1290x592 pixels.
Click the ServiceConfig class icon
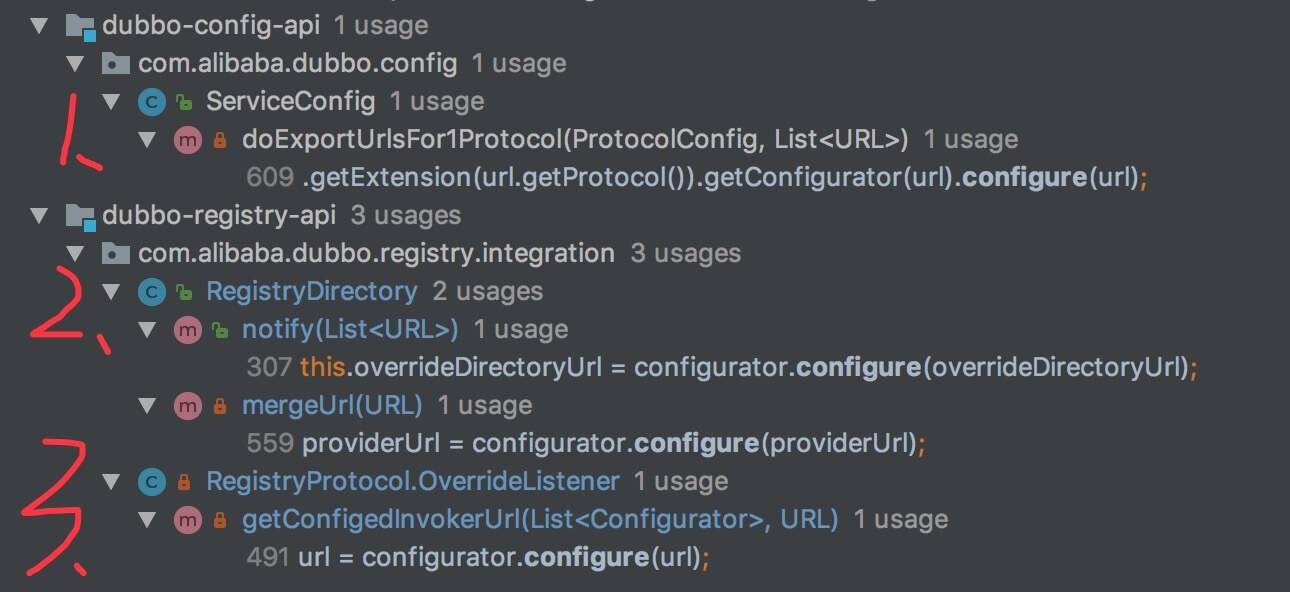click(x=151, y=101)
